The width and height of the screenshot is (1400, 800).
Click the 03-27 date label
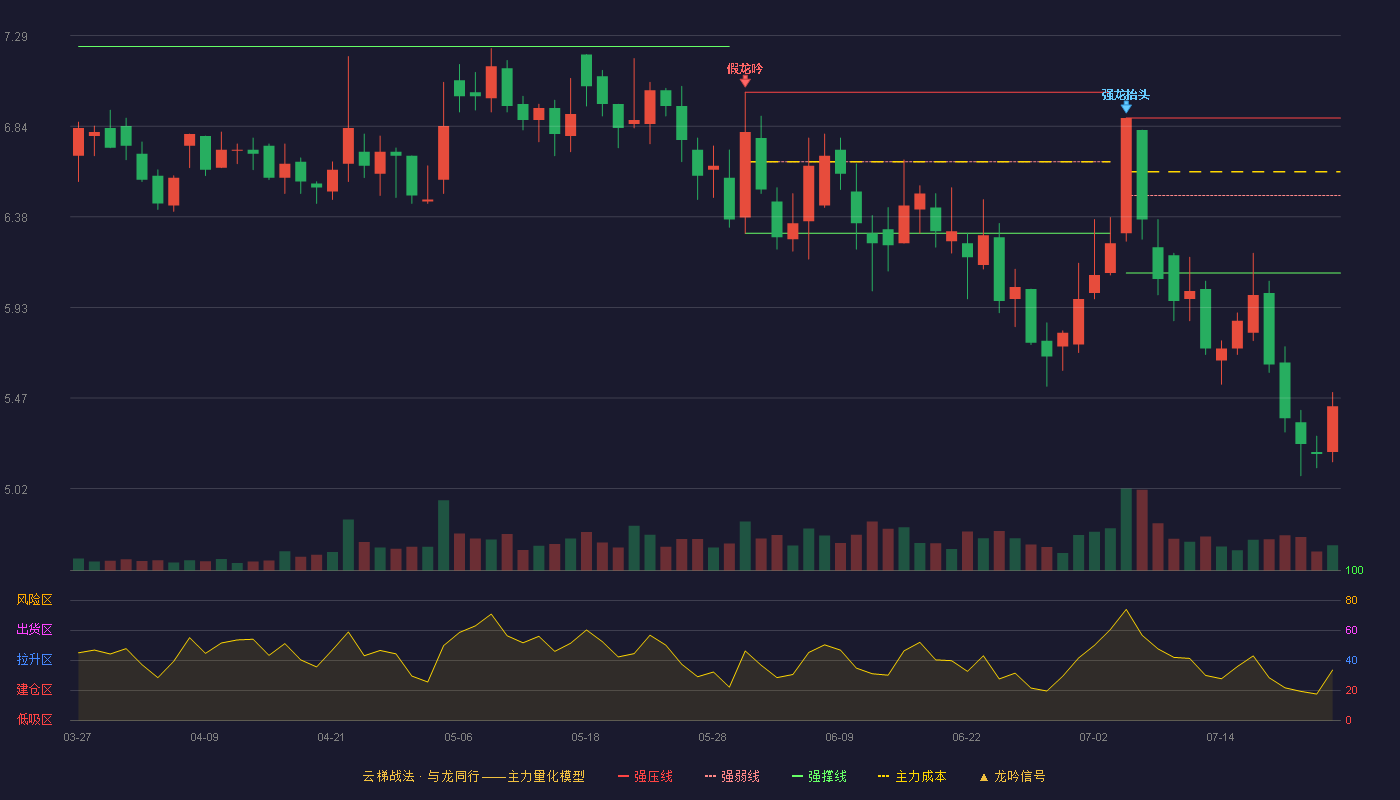(77, 737)
